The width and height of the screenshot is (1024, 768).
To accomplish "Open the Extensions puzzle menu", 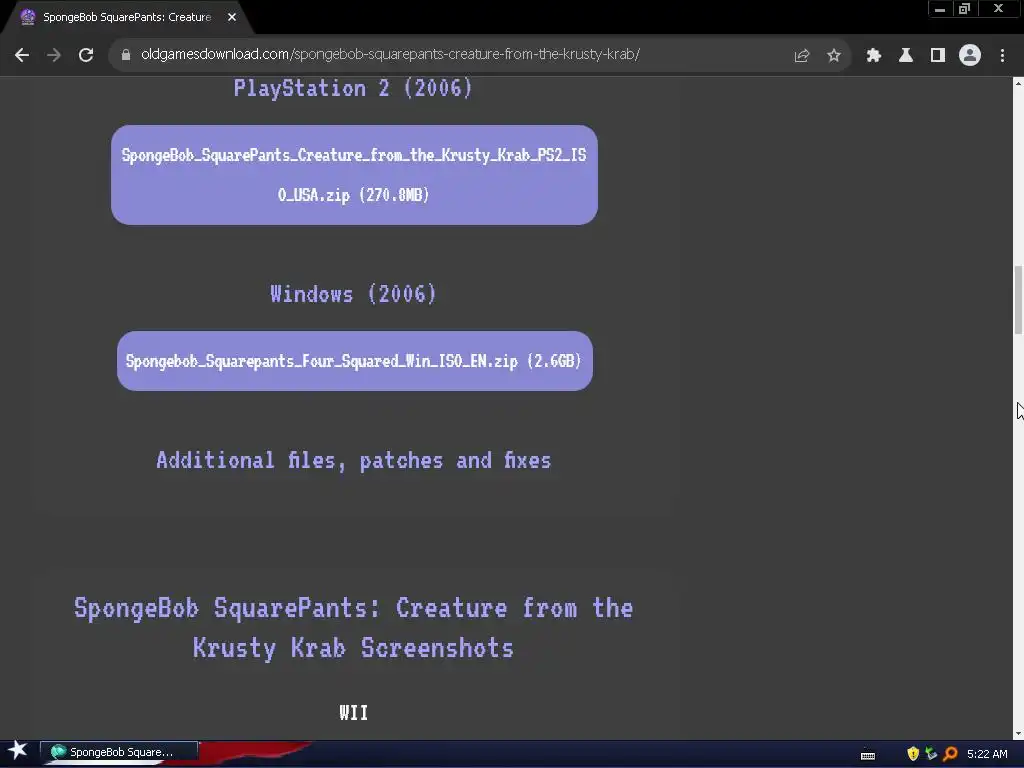I will pyautogui.click(x=874, y=56).
